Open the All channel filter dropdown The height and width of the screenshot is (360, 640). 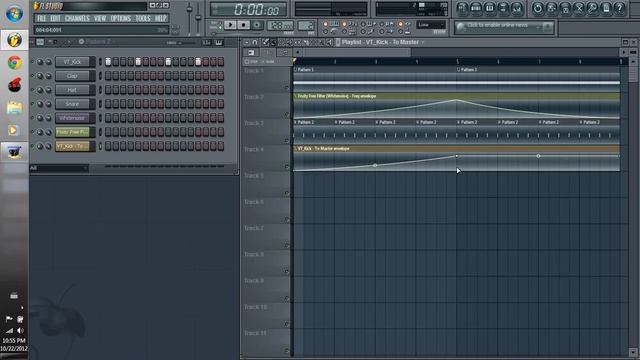59,168
